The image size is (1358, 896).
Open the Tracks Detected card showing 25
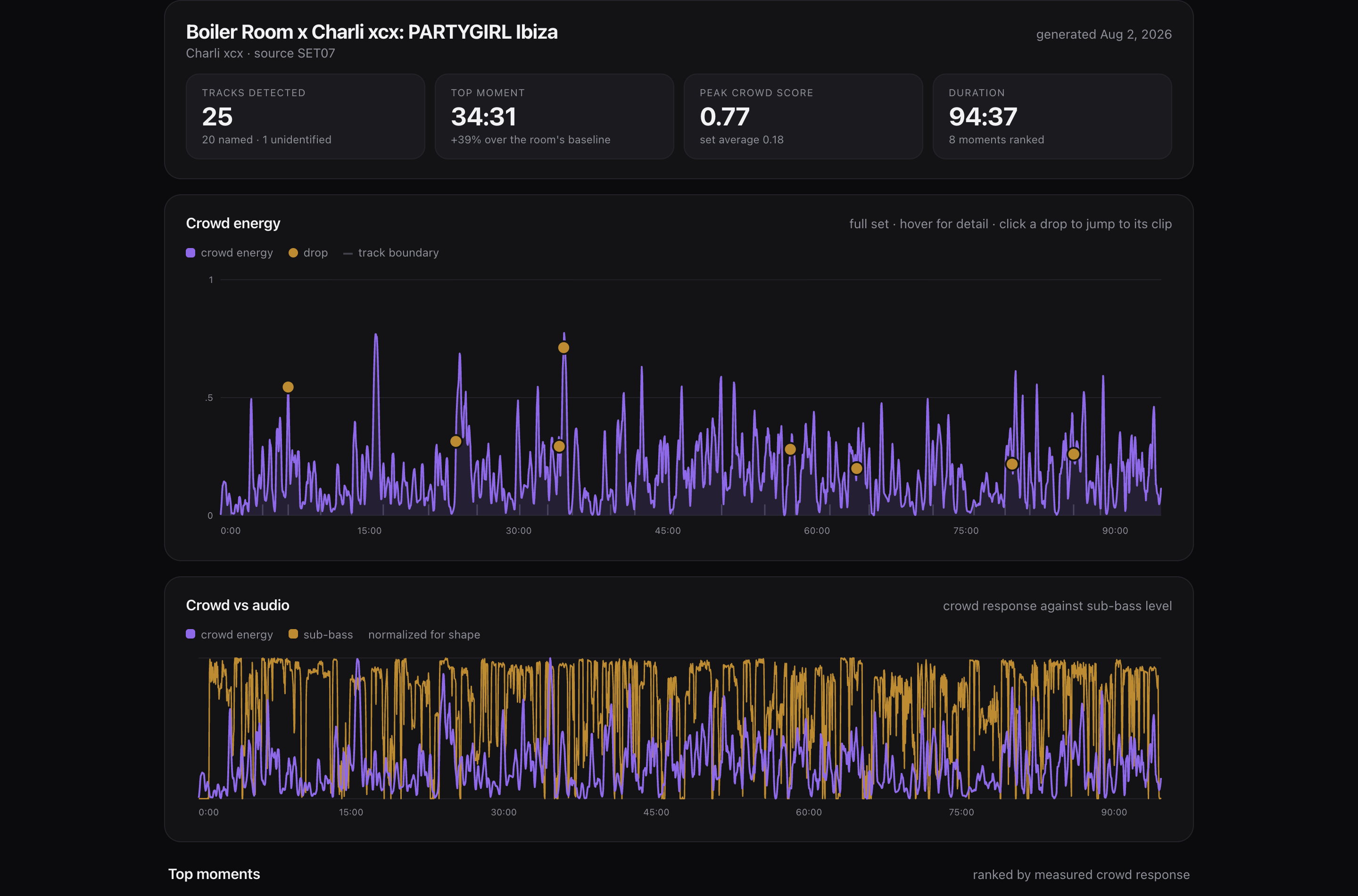point(305,116)
